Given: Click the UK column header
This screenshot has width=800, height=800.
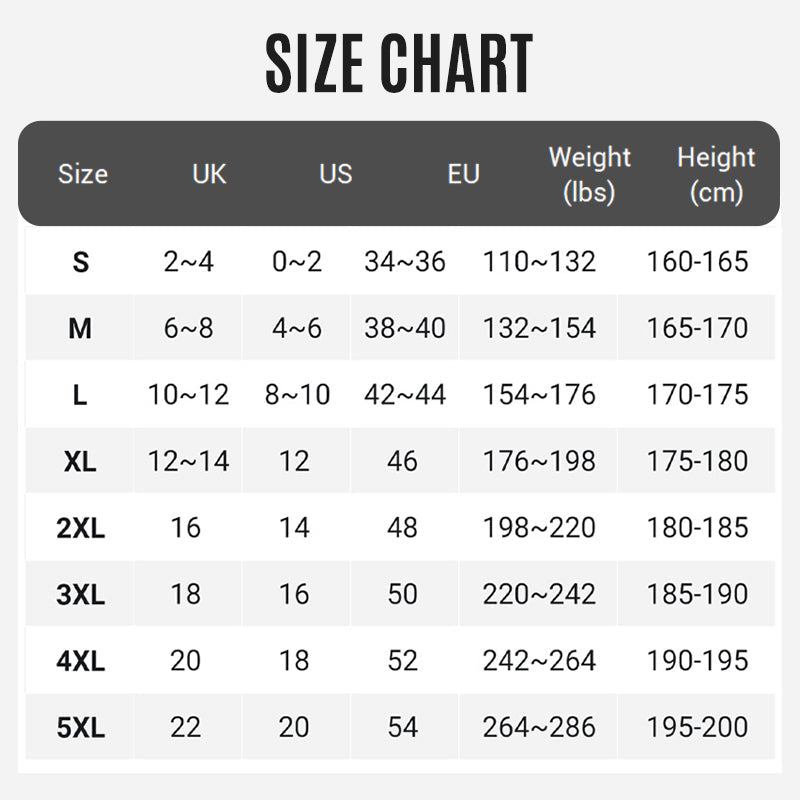Looking at the screenshot, I should coord(209,174).
